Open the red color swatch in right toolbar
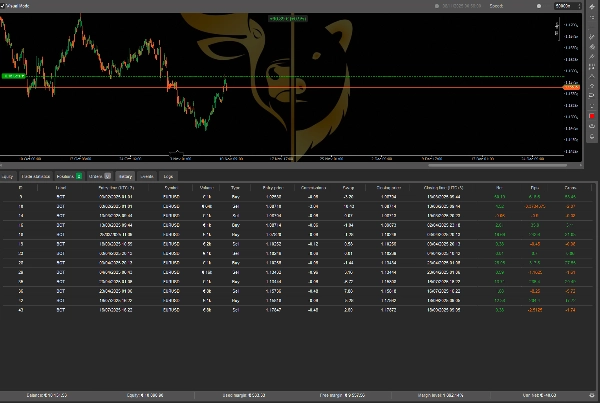600x403 pixels. click(592, 116)
